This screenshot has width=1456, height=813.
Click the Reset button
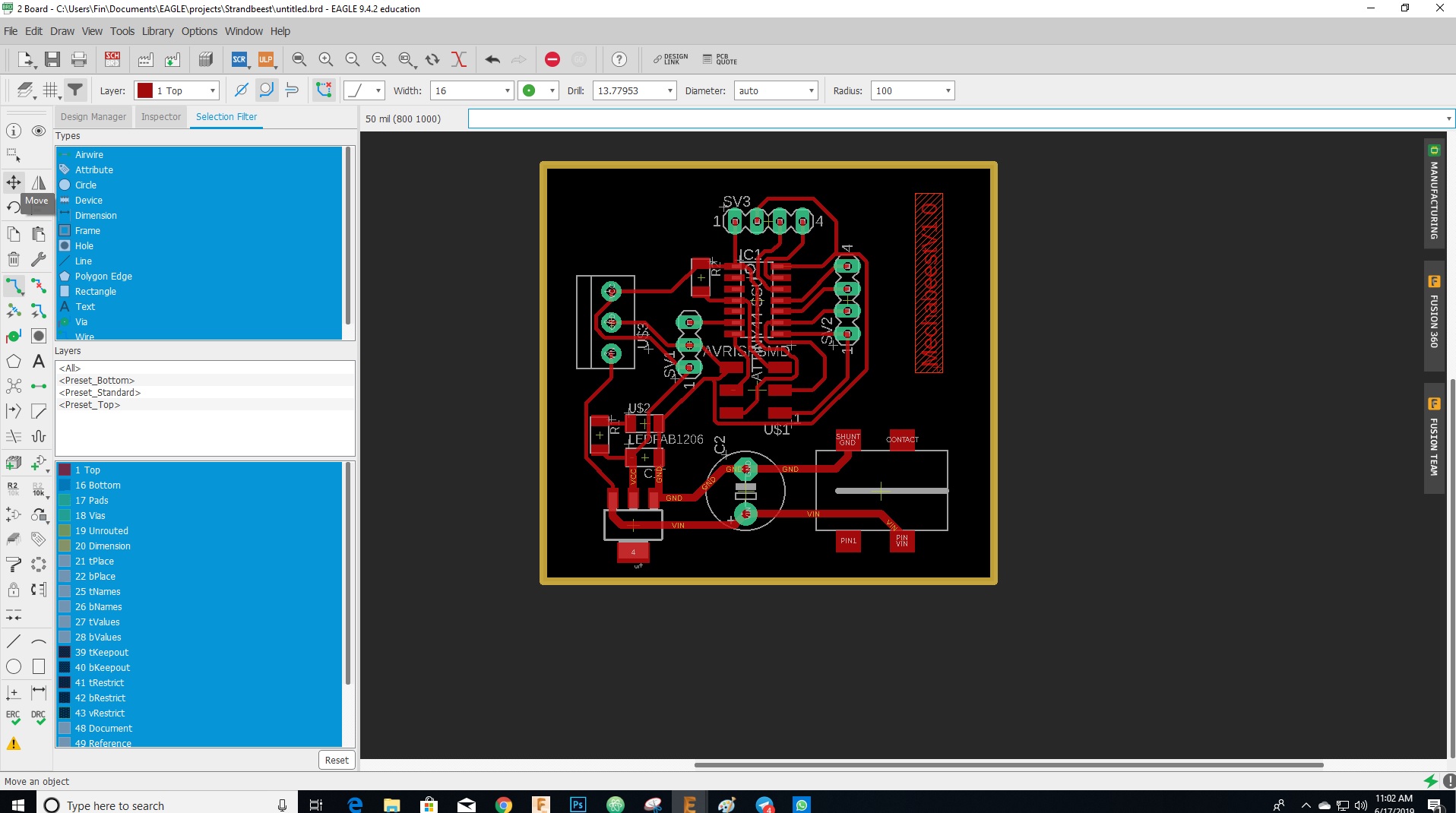(336, 760)
